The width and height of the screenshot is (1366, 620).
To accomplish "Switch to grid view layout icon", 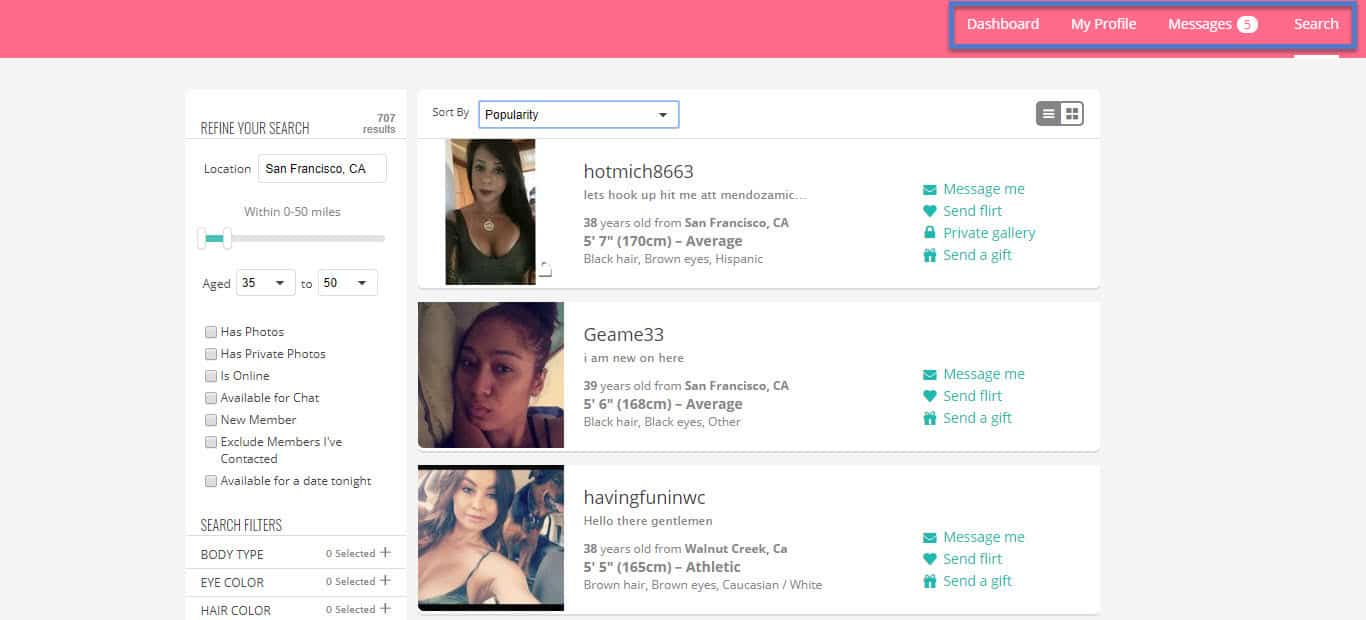I will point(1072,114).
